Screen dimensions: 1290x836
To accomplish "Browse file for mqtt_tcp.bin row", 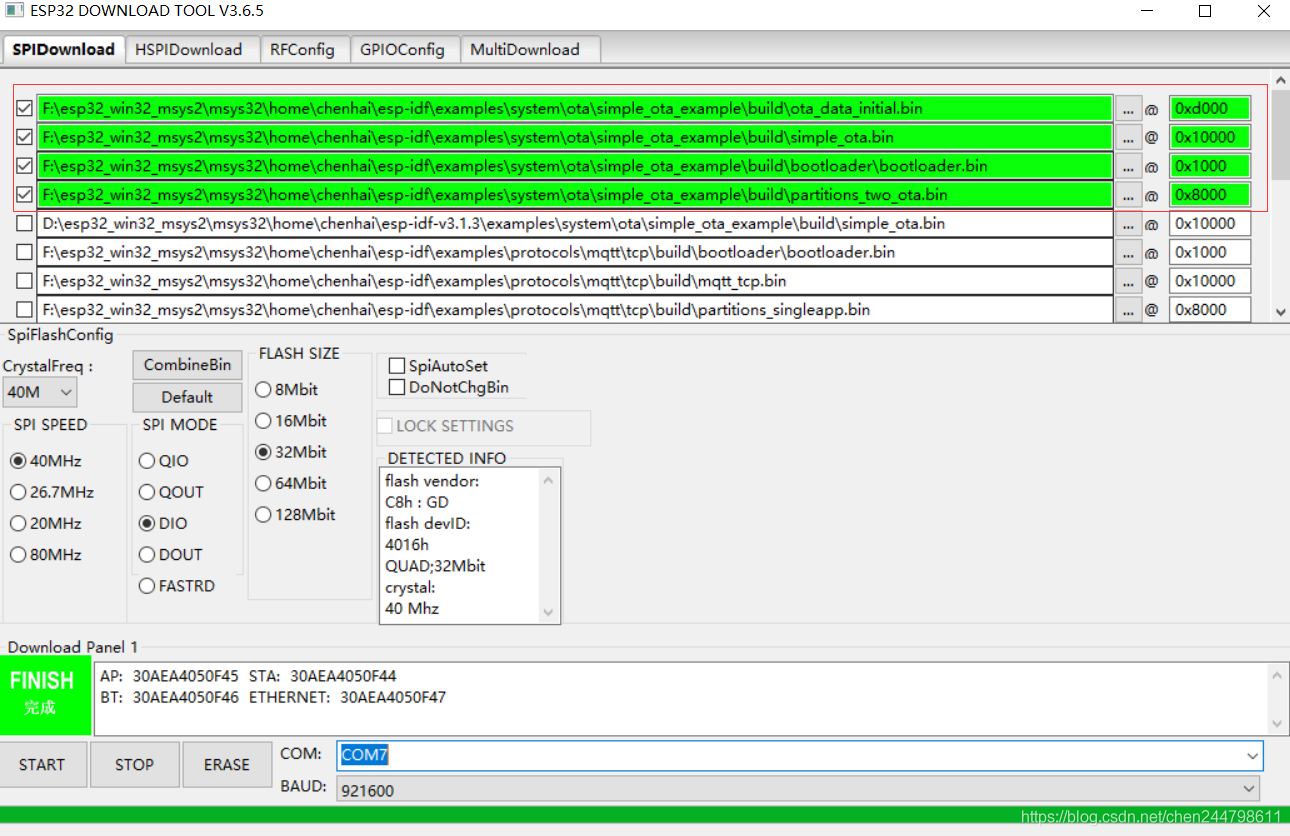I will [x=1128, y=281].
